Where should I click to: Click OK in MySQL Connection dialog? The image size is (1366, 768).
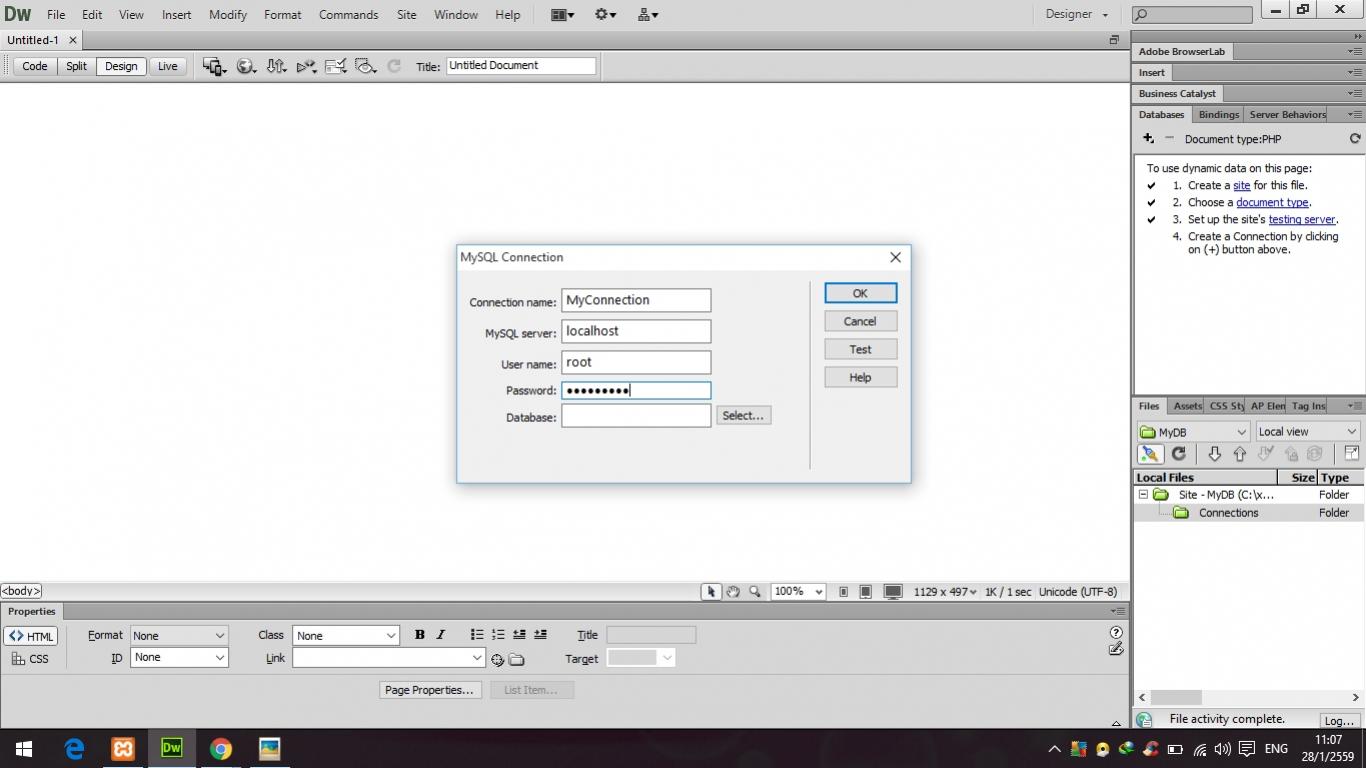coord(860,293)
